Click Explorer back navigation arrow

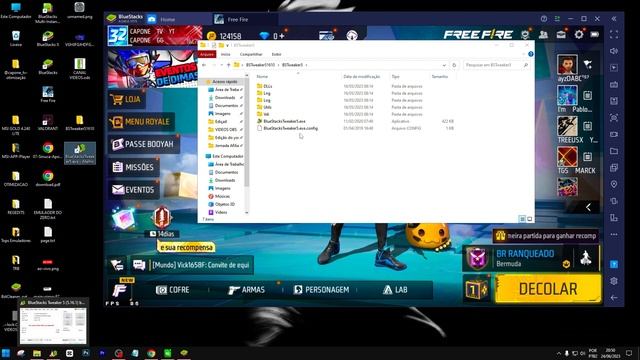[x=204, y=65]
